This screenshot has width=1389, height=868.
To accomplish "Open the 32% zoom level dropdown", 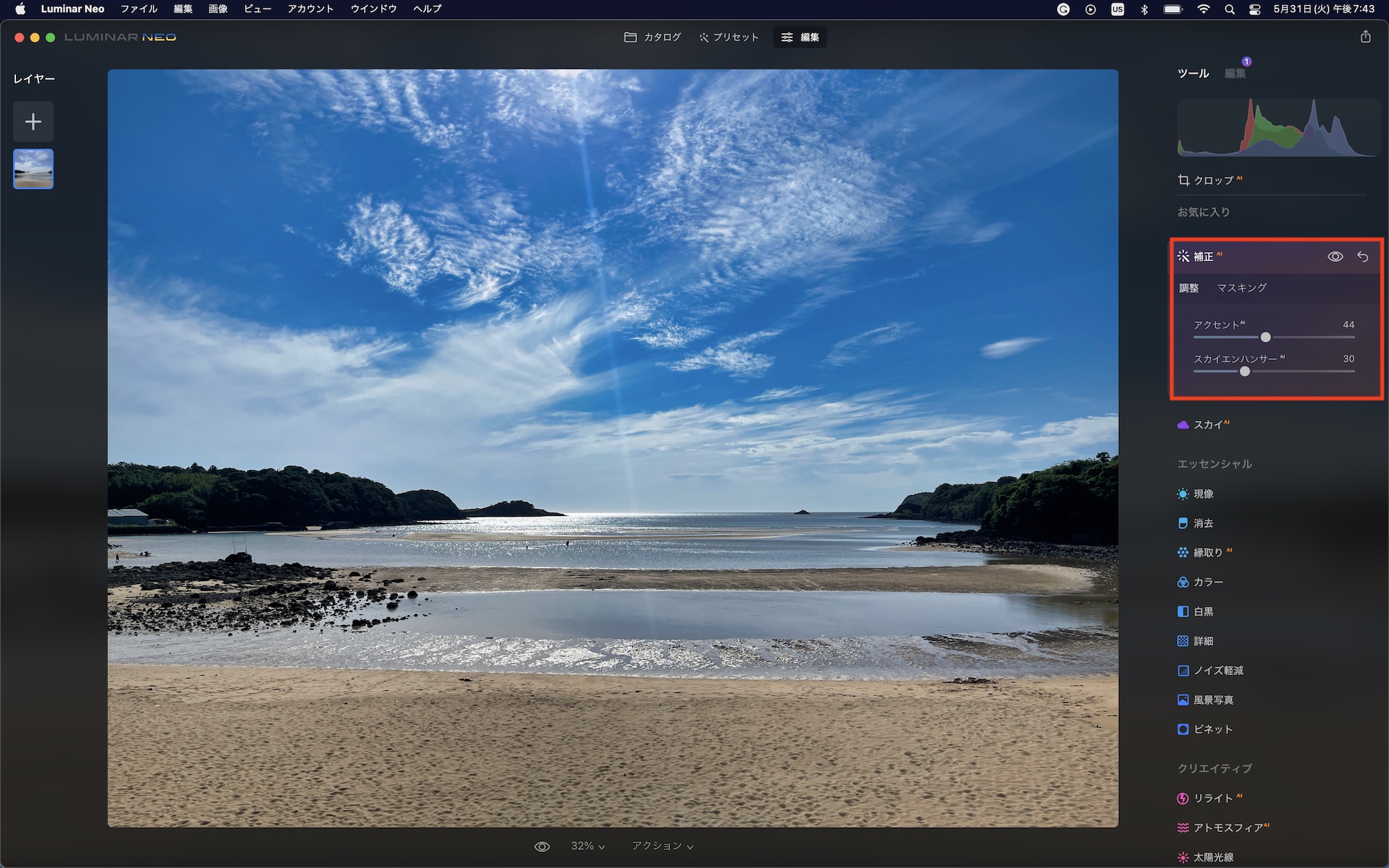I will click(588, 846).
